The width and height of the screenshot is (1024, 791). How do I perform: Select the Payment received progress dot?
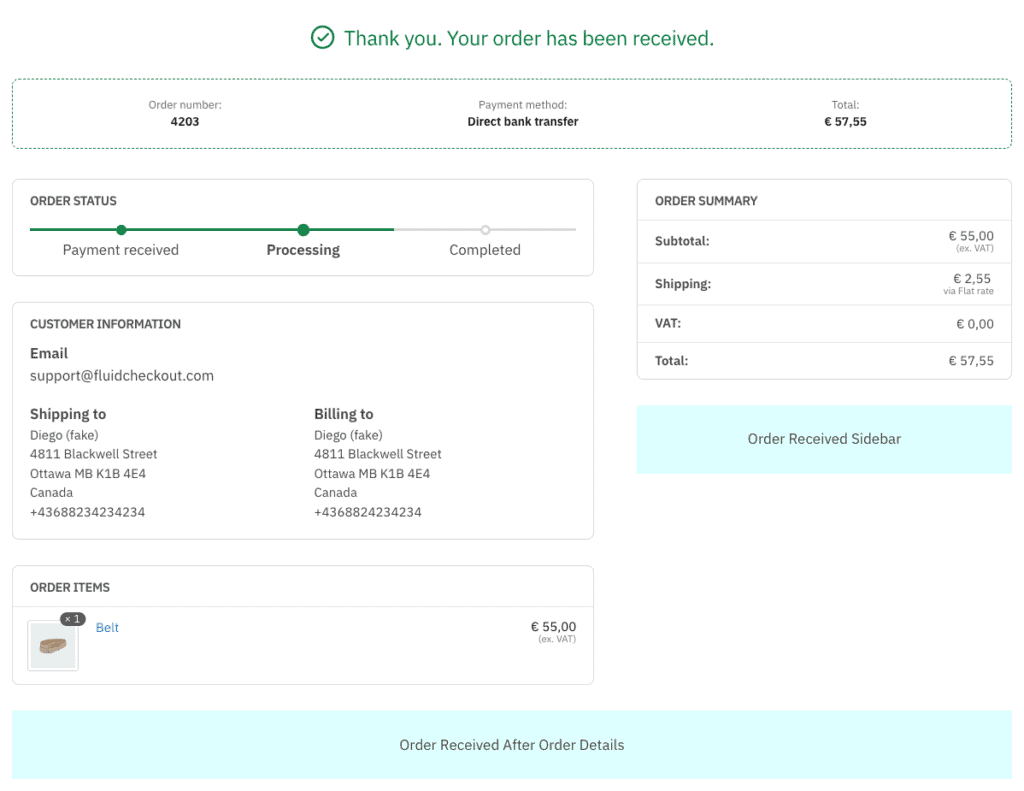click(x=121, y=229)
